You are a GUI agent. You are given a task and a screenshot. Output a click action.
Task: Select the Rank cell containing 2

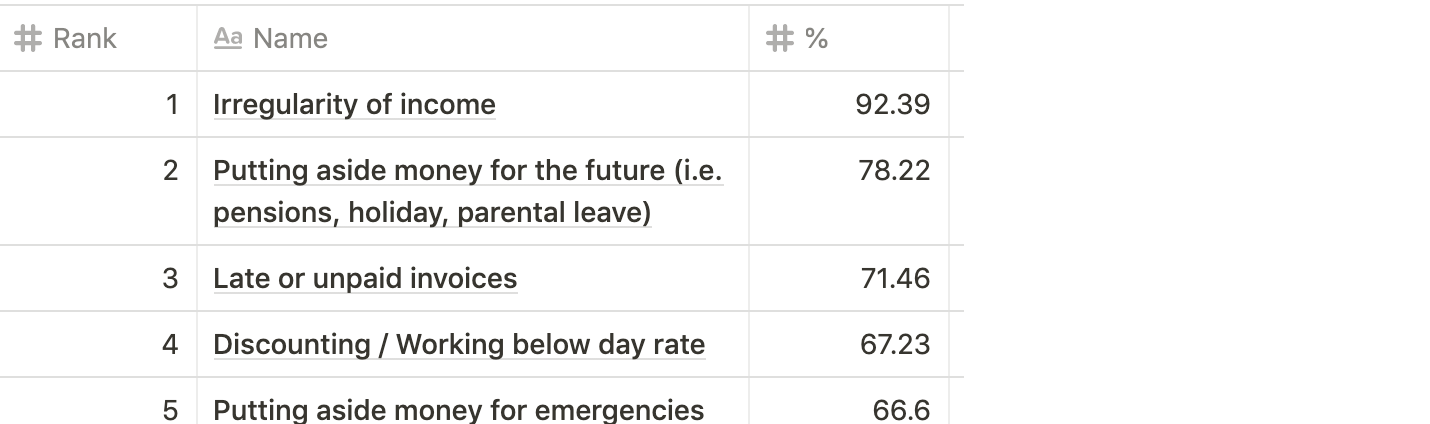click(x=98, y=191)
